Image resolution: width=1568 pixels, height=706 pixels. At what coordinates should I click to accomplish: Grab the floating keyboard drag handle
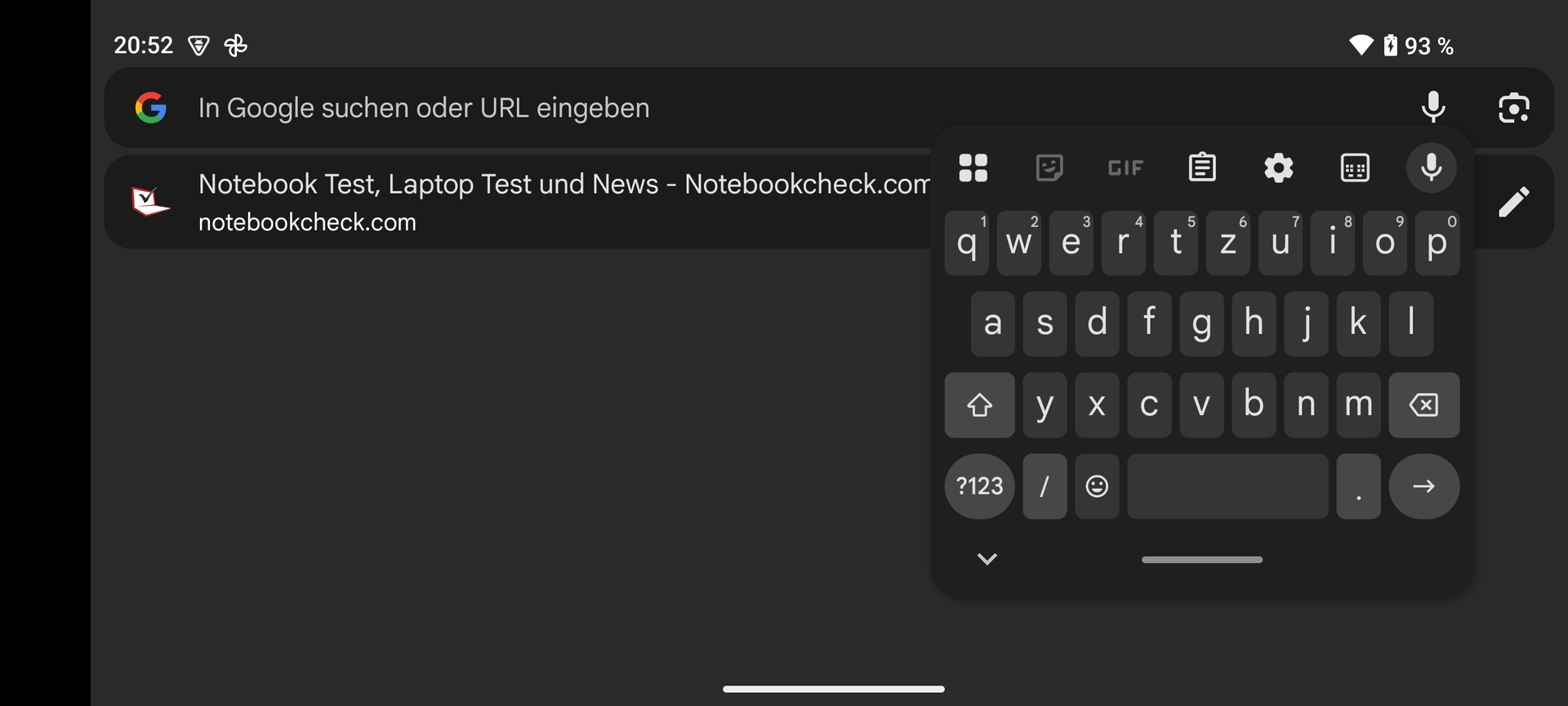(1201, 560)
